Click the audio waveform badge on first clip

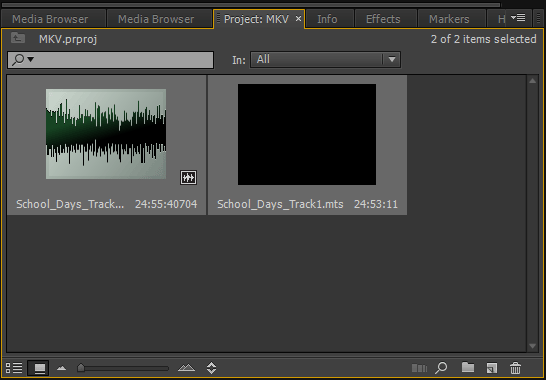188,178
